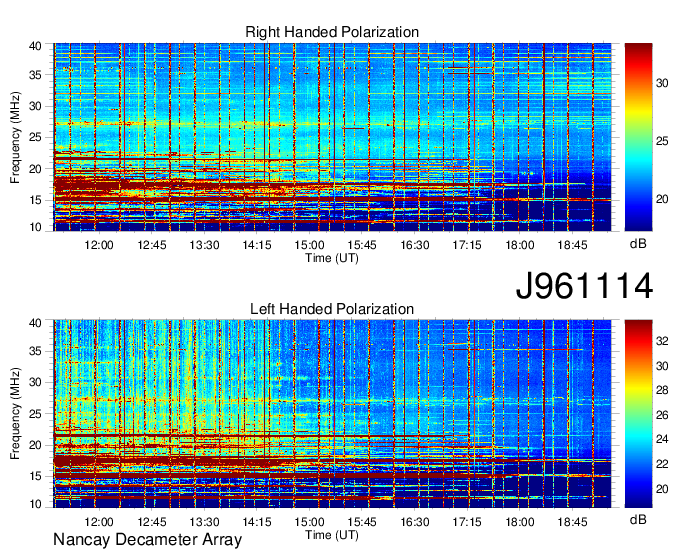Click the 15:45 time tick on left-handed plot
Screen dimensions: 680x552
point(362,521)
